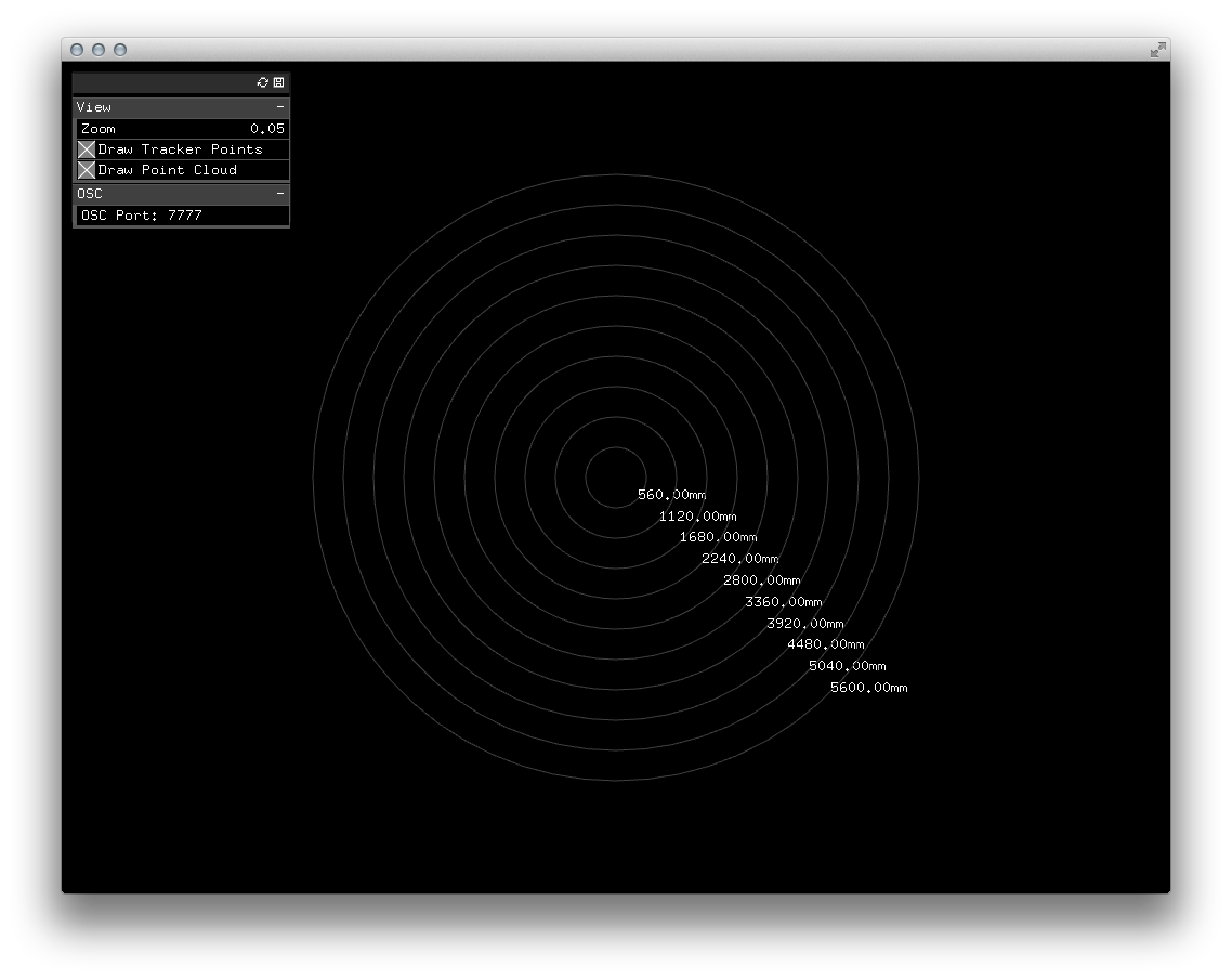Click the 1120.00mm ring distance label
The height and width of the screenshot is (979, 1232).
pyautogui.click(x=697, y=516)
